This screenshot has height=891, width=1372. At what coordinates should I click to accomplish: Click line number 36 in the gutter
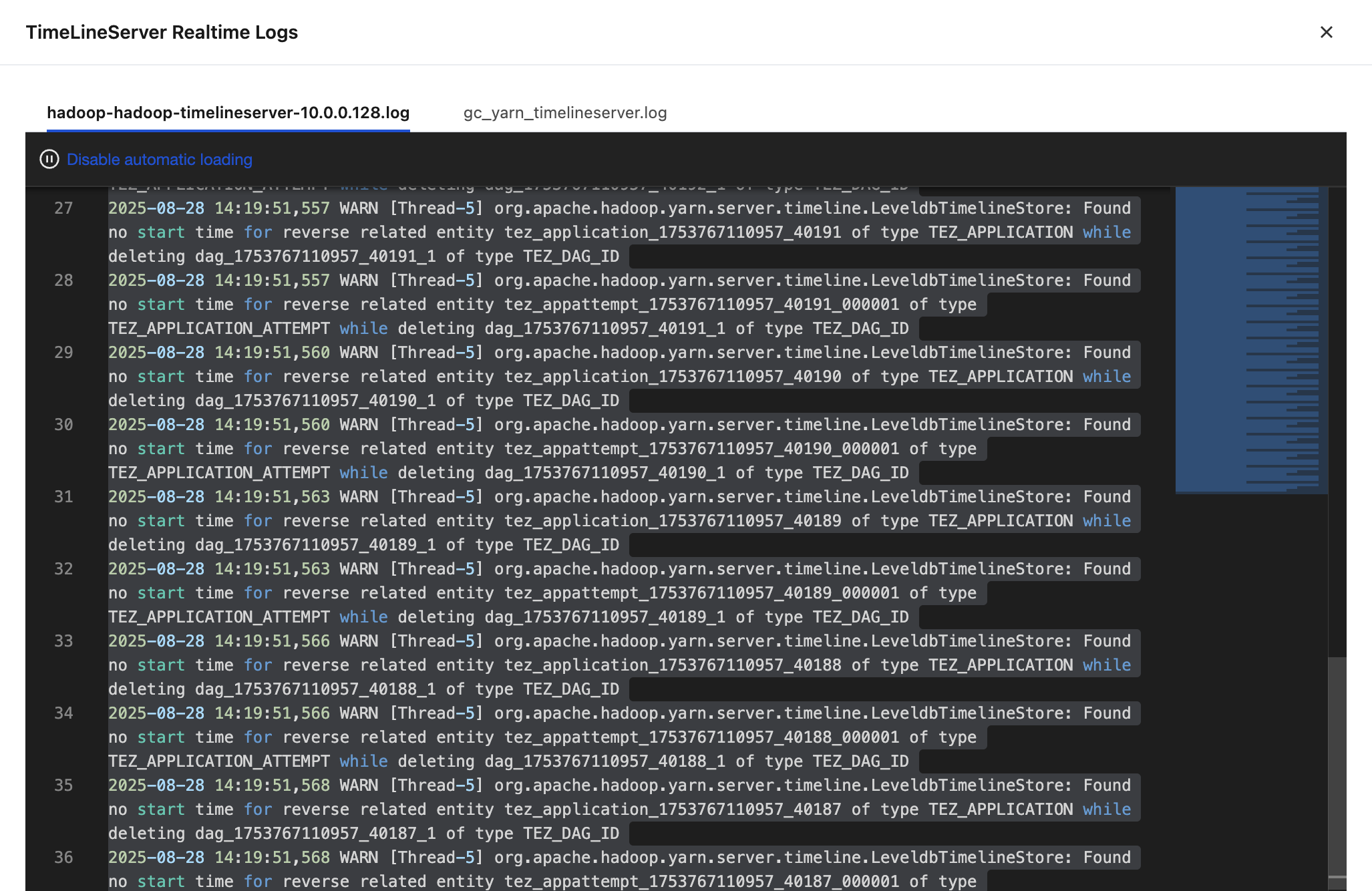[x=63, y=858]
